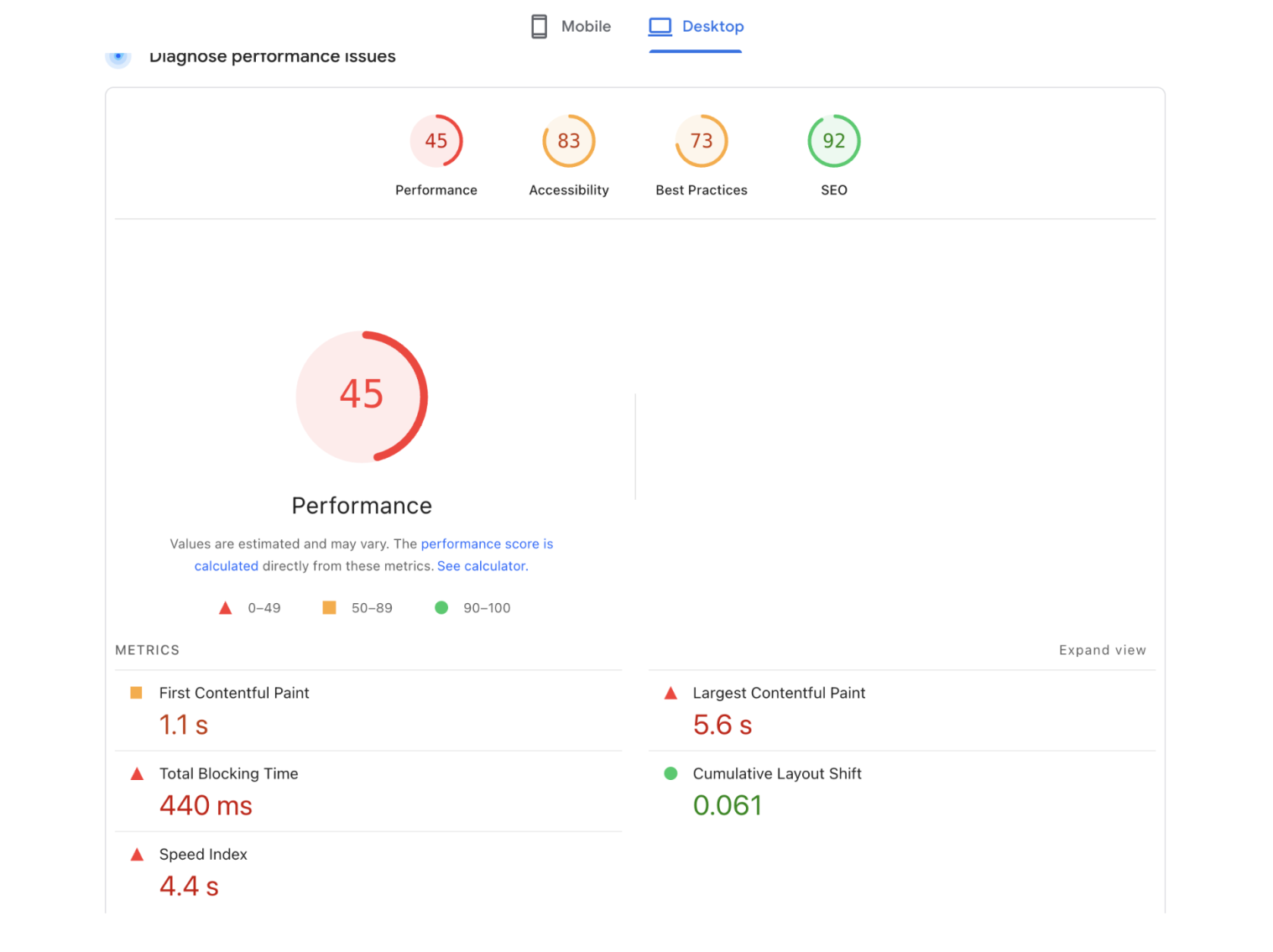Screen dimensions: 1273x952
Task: Select the First Contentful Paint metric label
Action: 234,693
